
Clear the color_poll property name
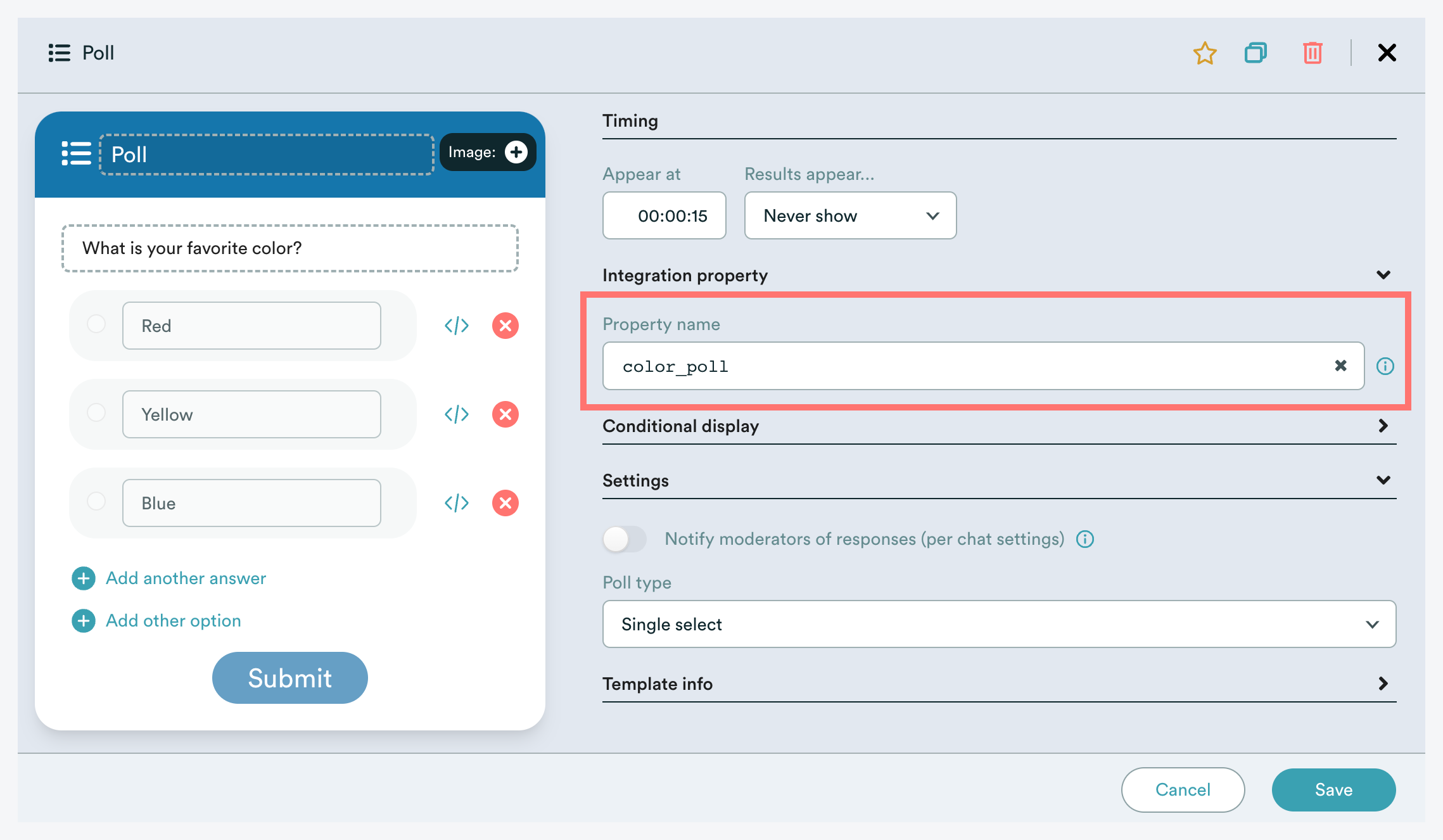(1340, 366)
